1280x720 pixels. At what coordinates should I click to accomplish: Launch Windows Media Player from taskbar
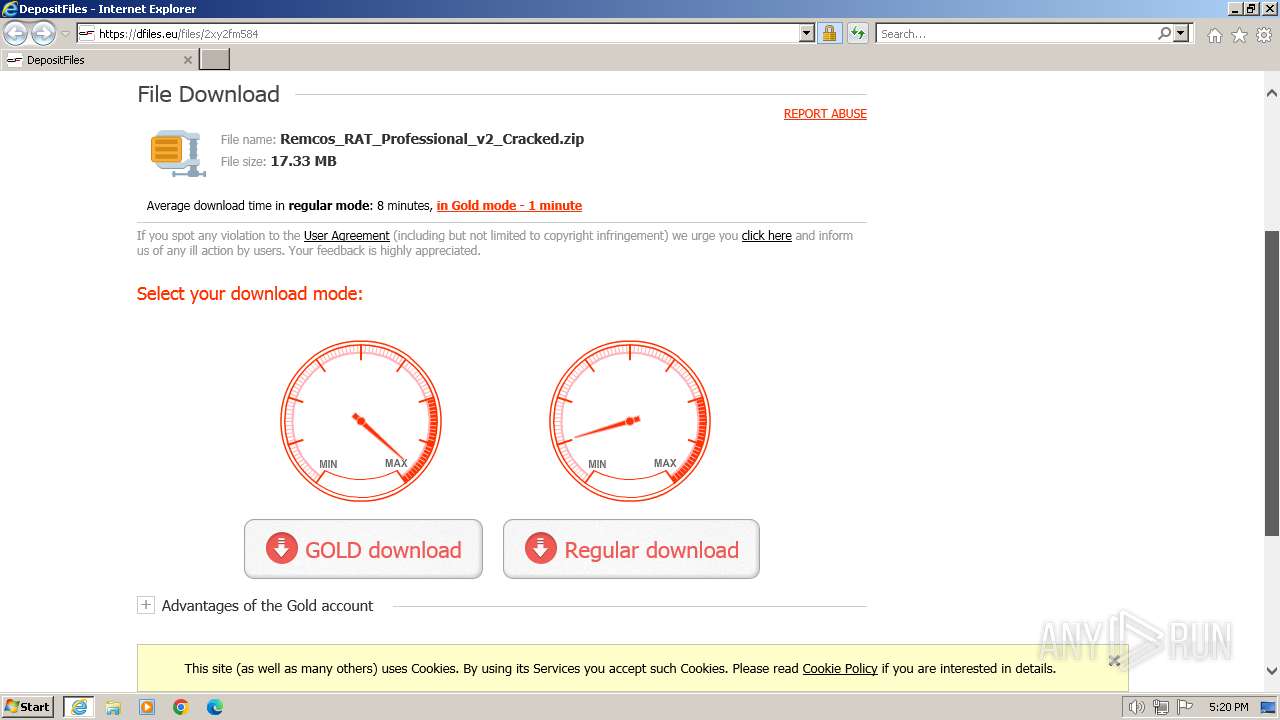[147, 707]
